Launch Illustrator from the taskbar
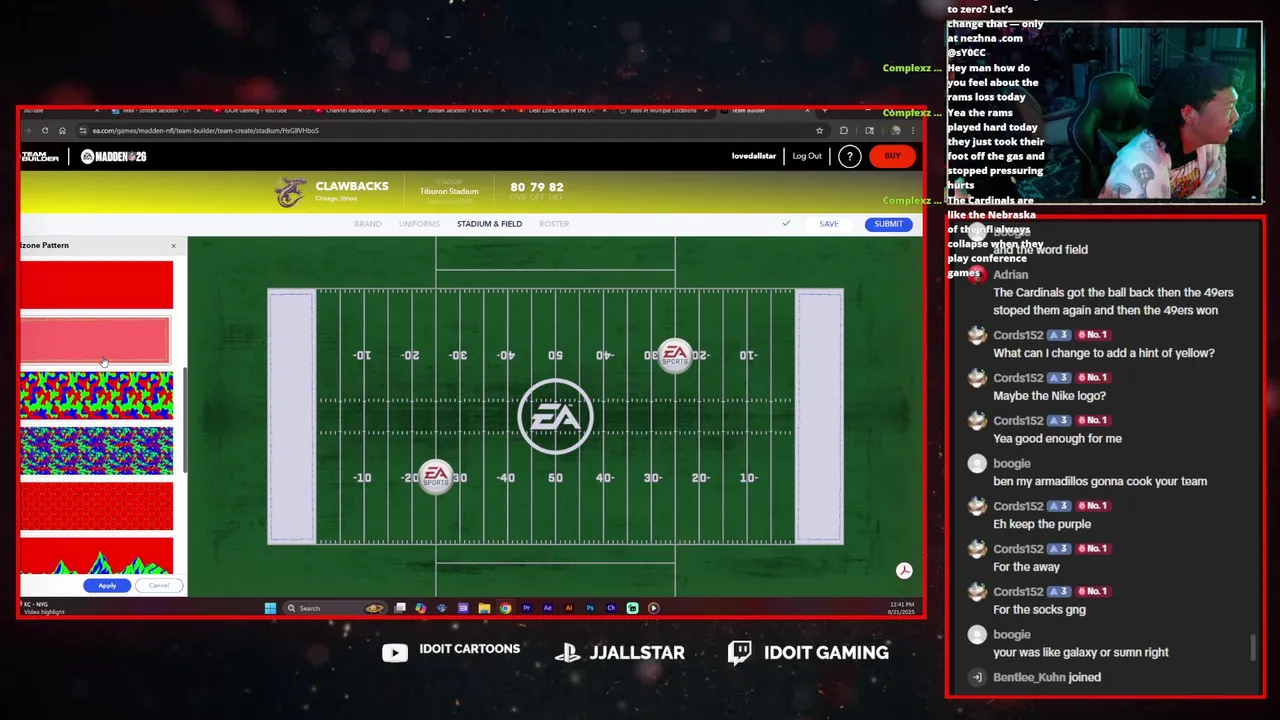Screen dimensions: 1280x720 pos(569,608)
